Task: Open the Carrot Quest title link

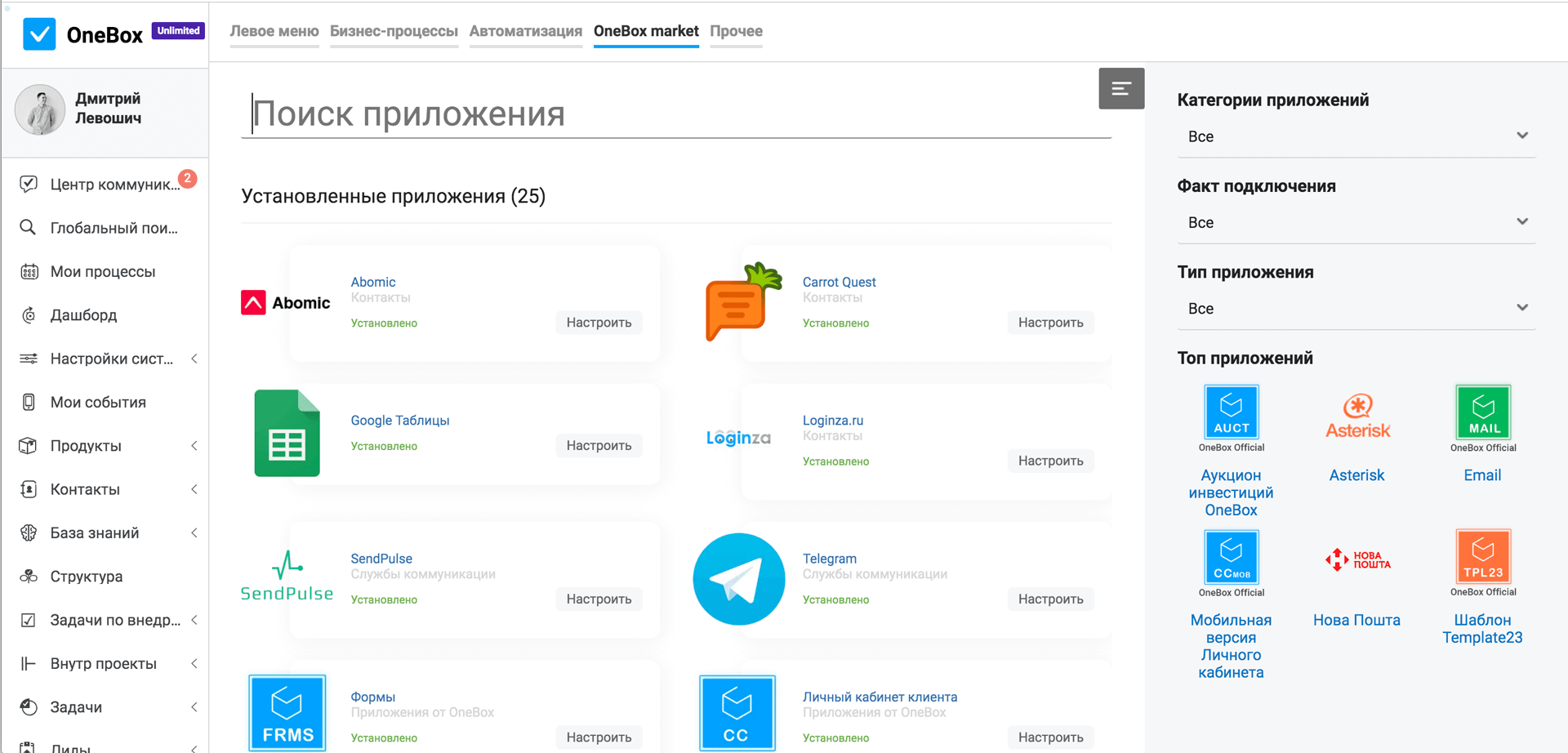Action: [839, 282]
